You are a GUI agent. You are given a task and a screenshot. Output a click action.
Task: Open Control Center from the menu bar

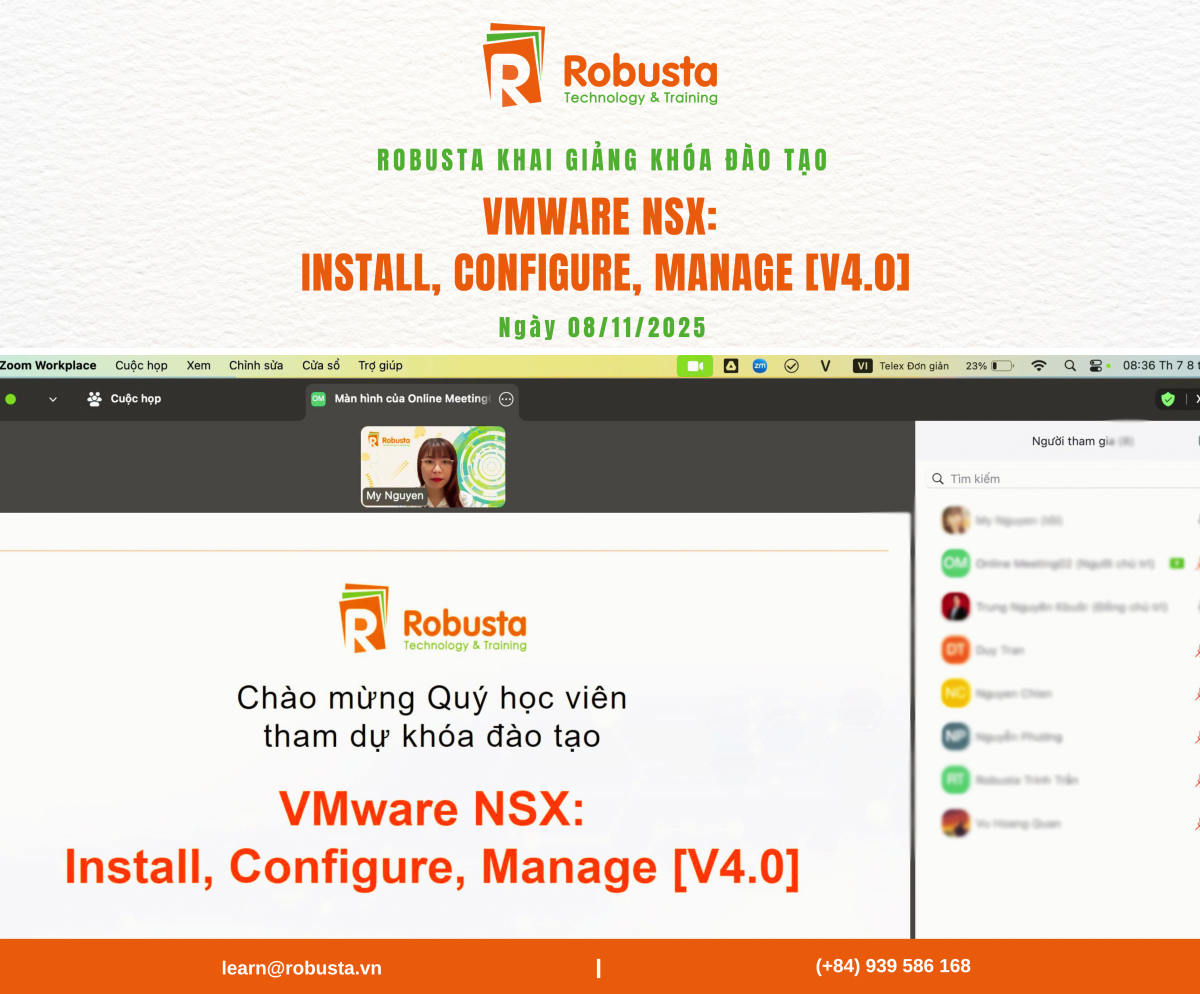pyautogui.click(x=1095, y=366)
